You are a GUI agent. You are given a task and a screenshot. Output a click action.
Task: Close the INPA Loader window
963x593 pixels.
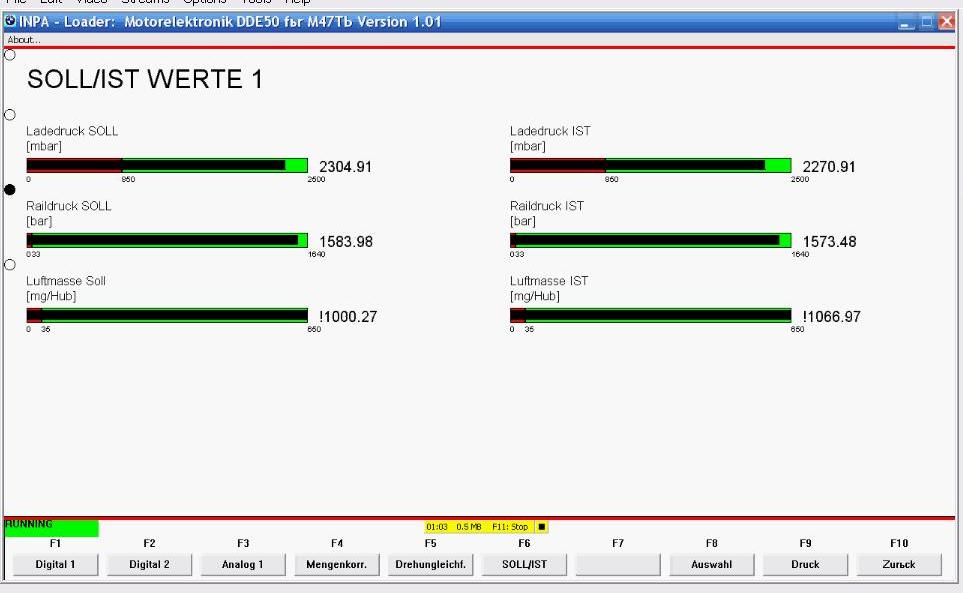tap(946, 23)
